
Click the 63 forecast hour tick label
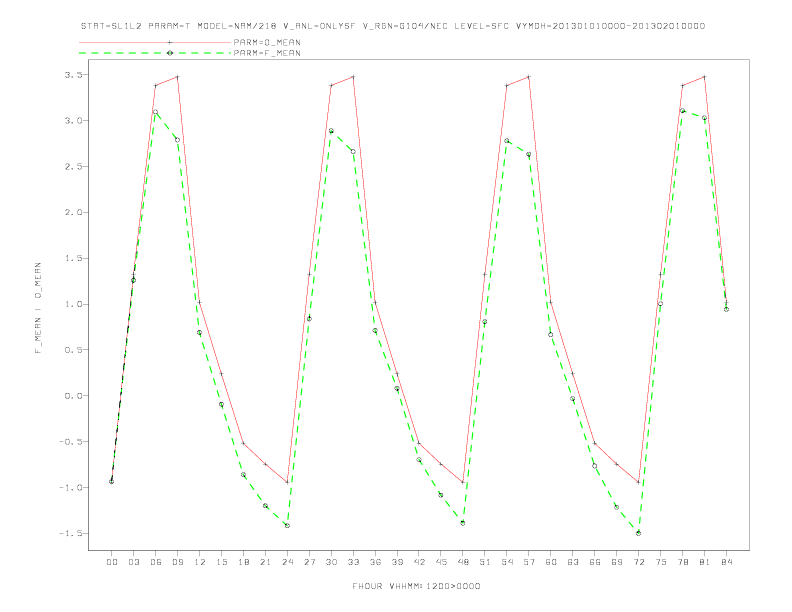click(573, 562)
